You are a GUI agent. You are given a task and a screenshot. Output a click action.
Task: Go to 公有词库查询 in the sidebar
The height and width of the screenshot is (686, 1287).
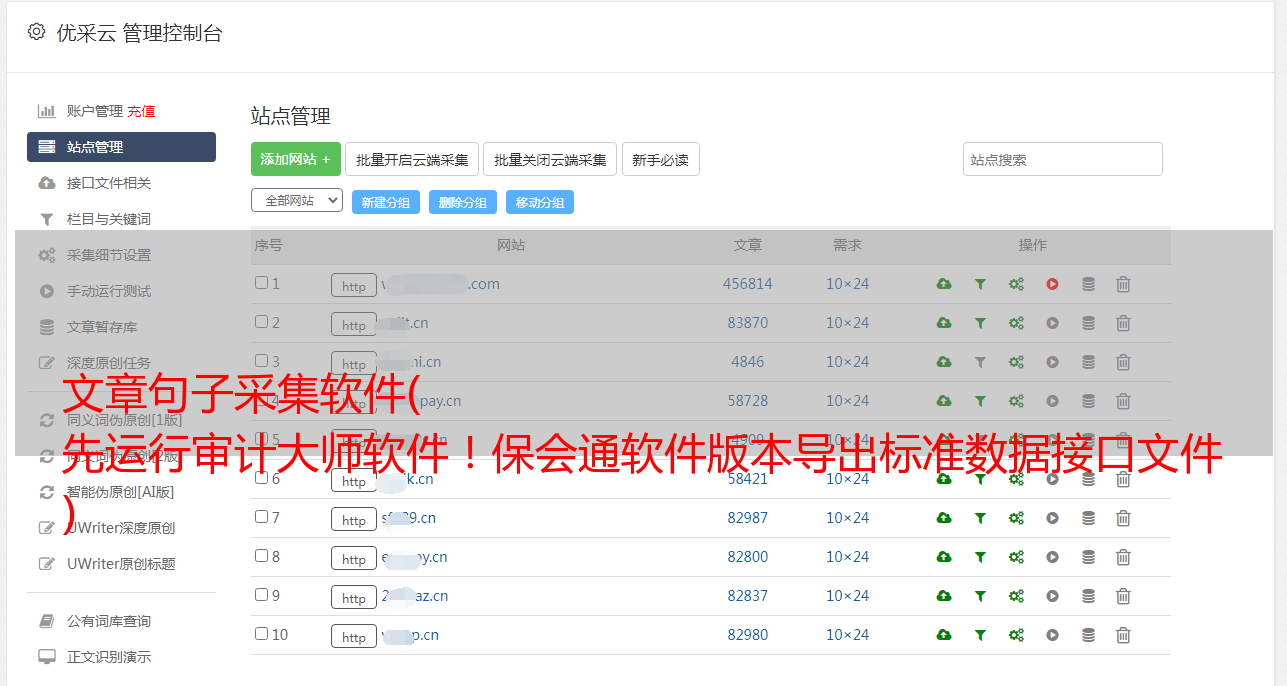[x=109, y=621]
